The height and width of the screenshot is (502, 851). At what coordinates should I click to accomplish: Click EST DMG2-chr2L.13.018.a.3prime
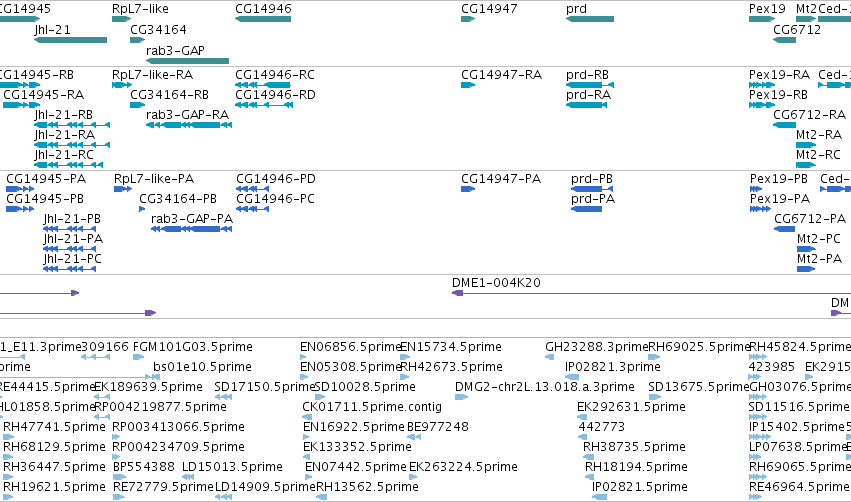tap(461, 397)
